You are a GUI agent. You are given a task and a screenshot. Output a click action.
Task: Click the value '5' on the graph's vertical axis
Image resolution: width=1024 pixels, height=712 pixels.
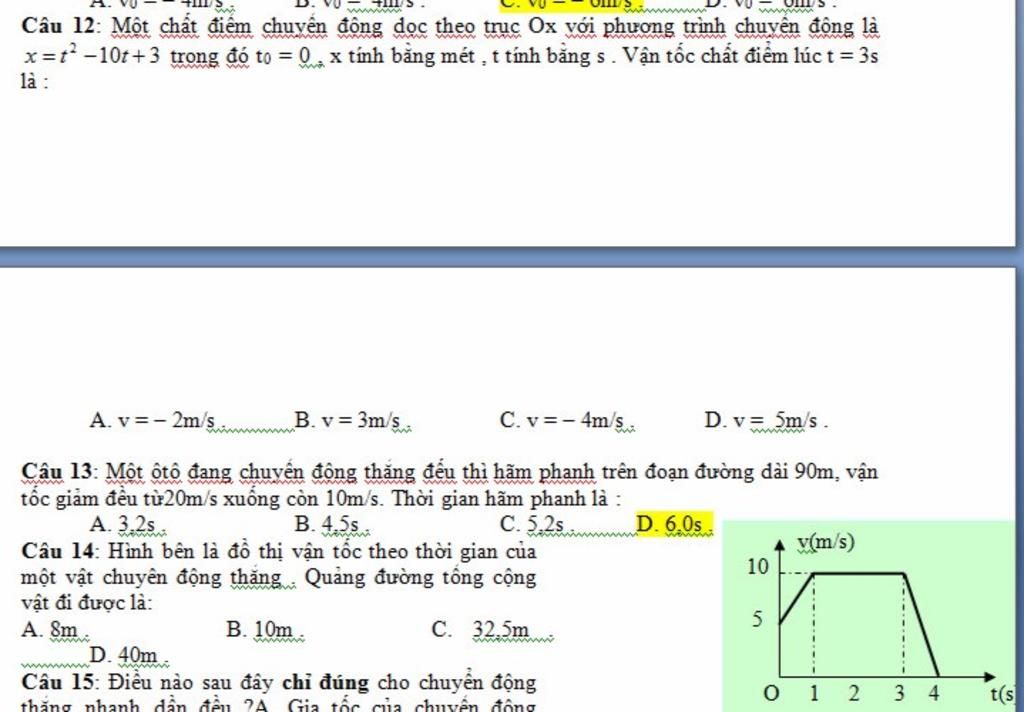pos(756,619)
